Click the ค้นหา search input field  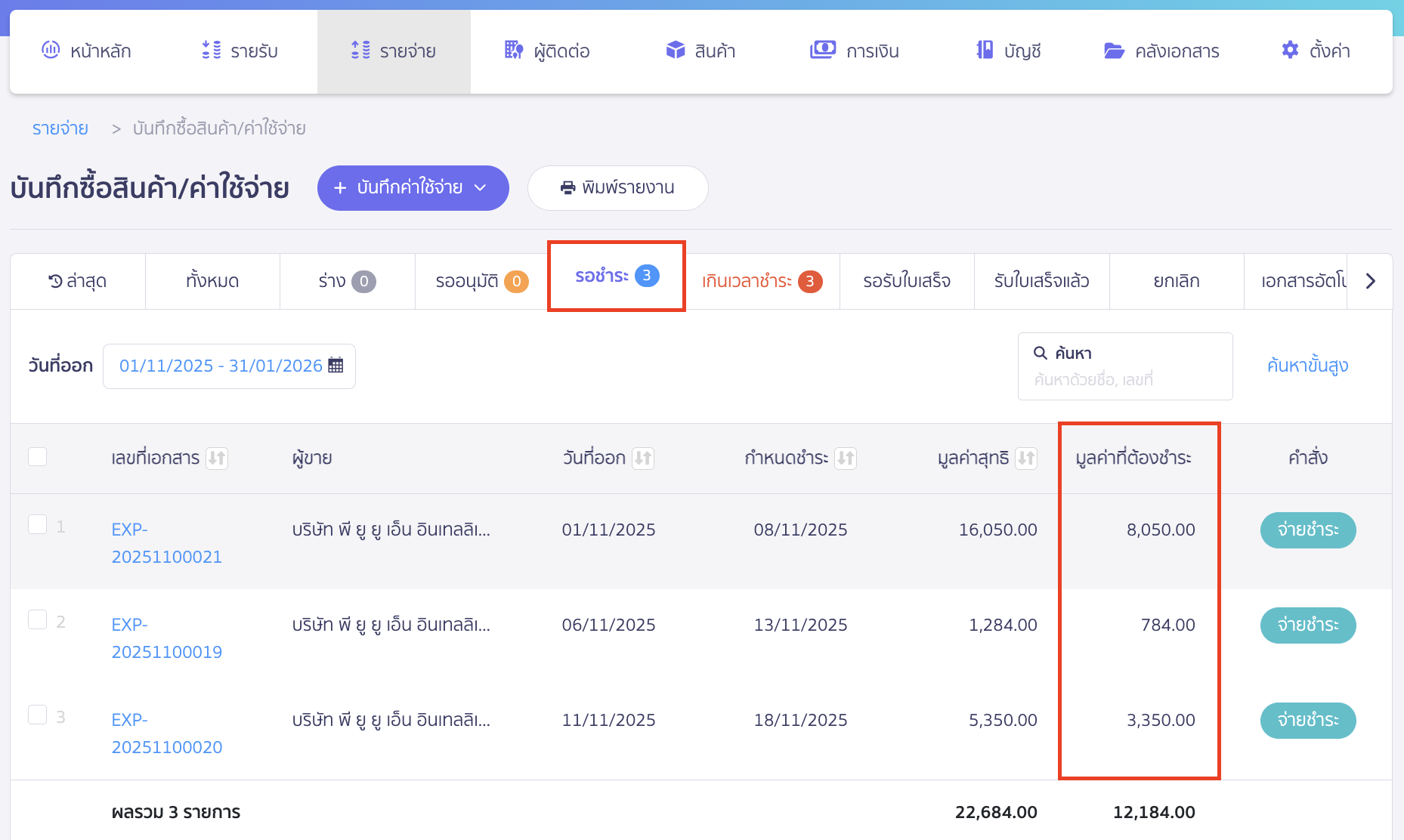tap(1124, 379)
